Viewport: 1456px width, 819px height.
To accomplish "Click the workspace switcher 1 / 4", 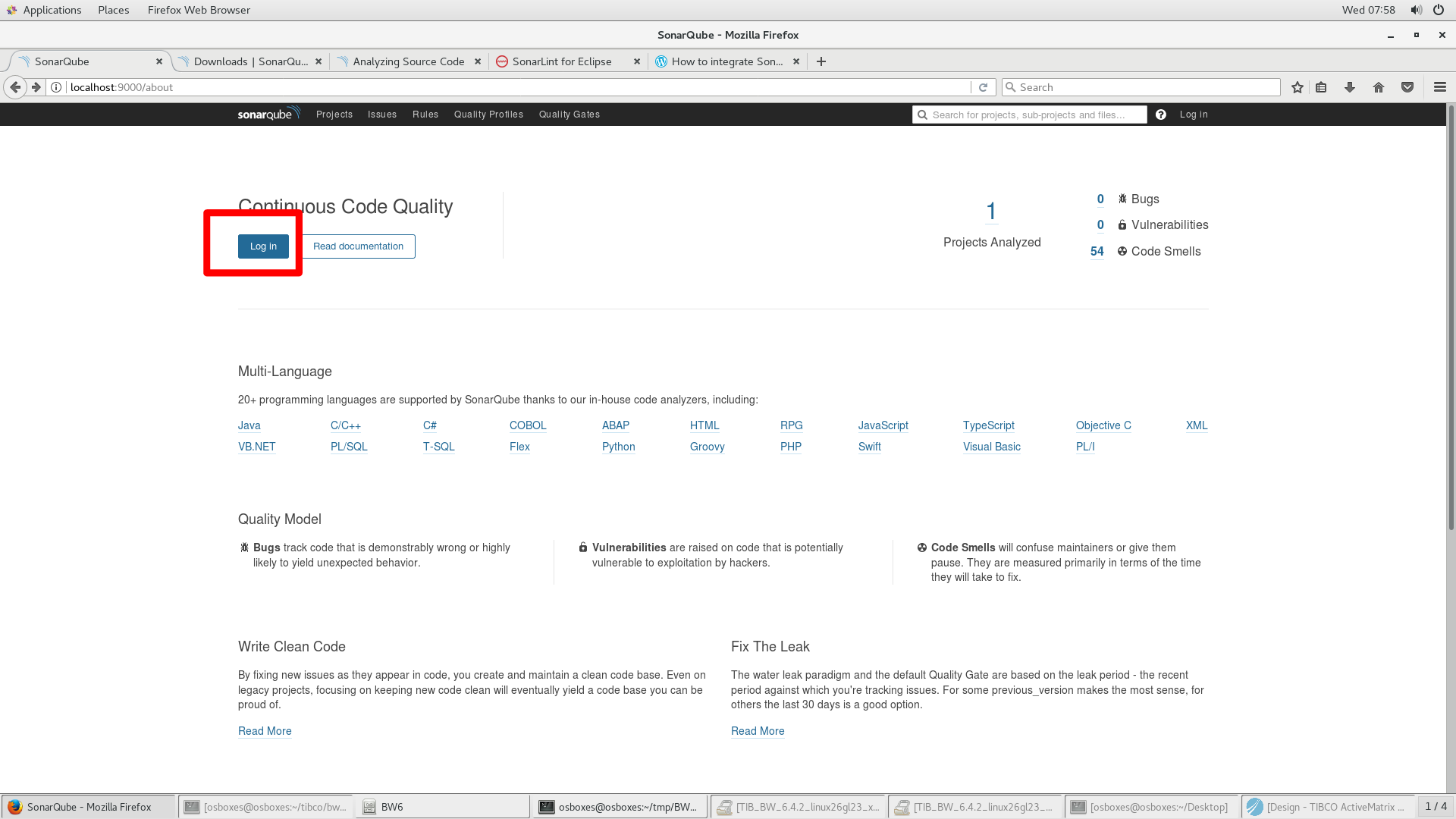I will point(1436,806).
